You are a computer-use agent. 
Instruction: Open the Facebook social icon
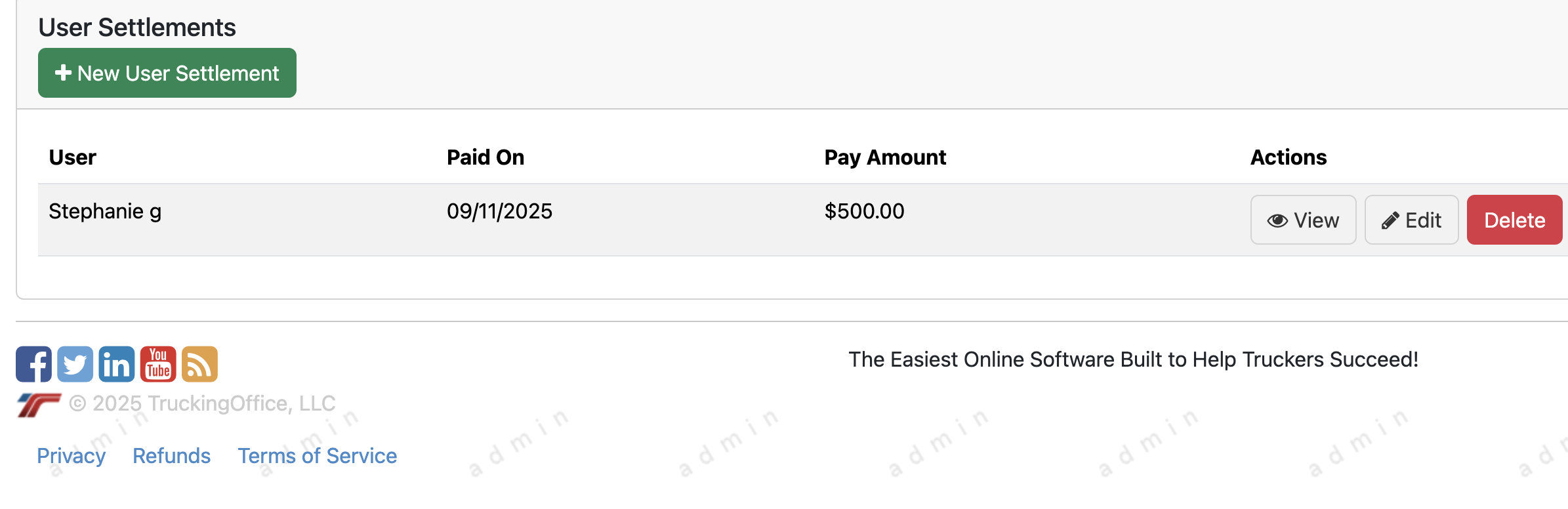coord(33,364)
